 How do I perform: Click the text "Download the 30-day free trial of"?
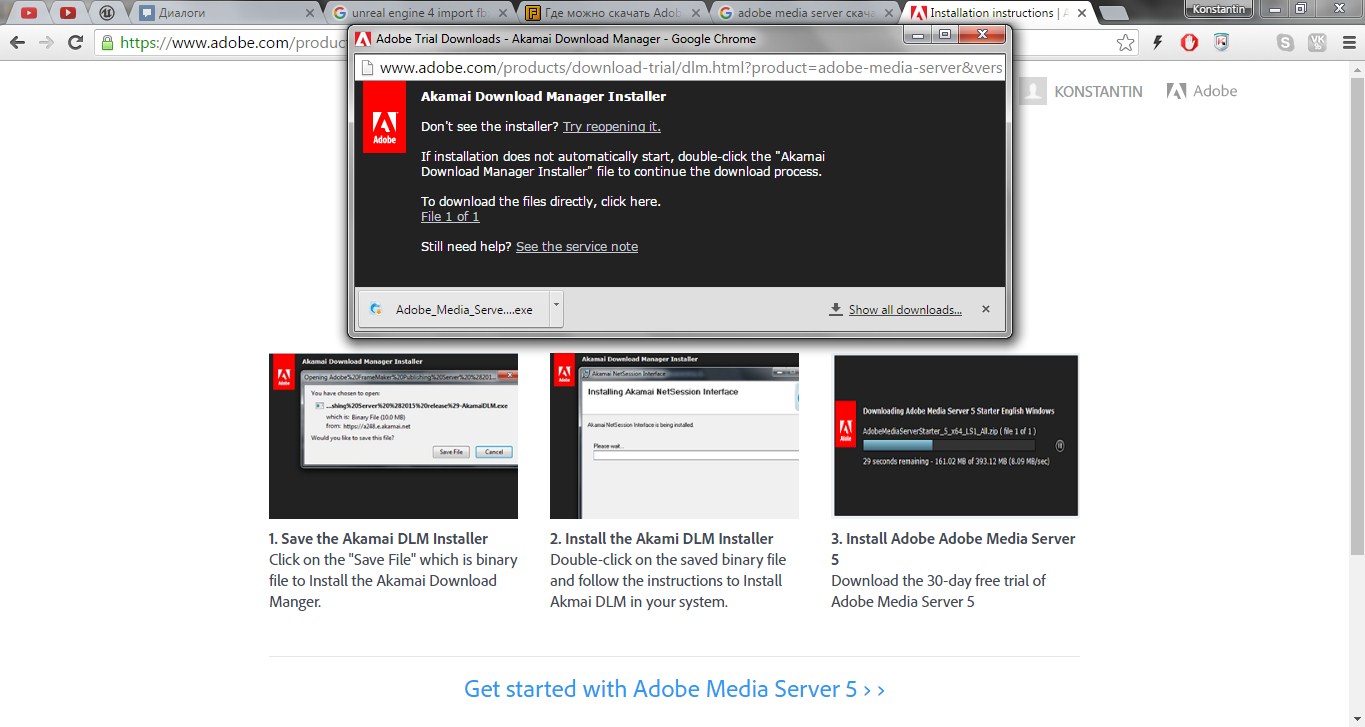(938, 581)
